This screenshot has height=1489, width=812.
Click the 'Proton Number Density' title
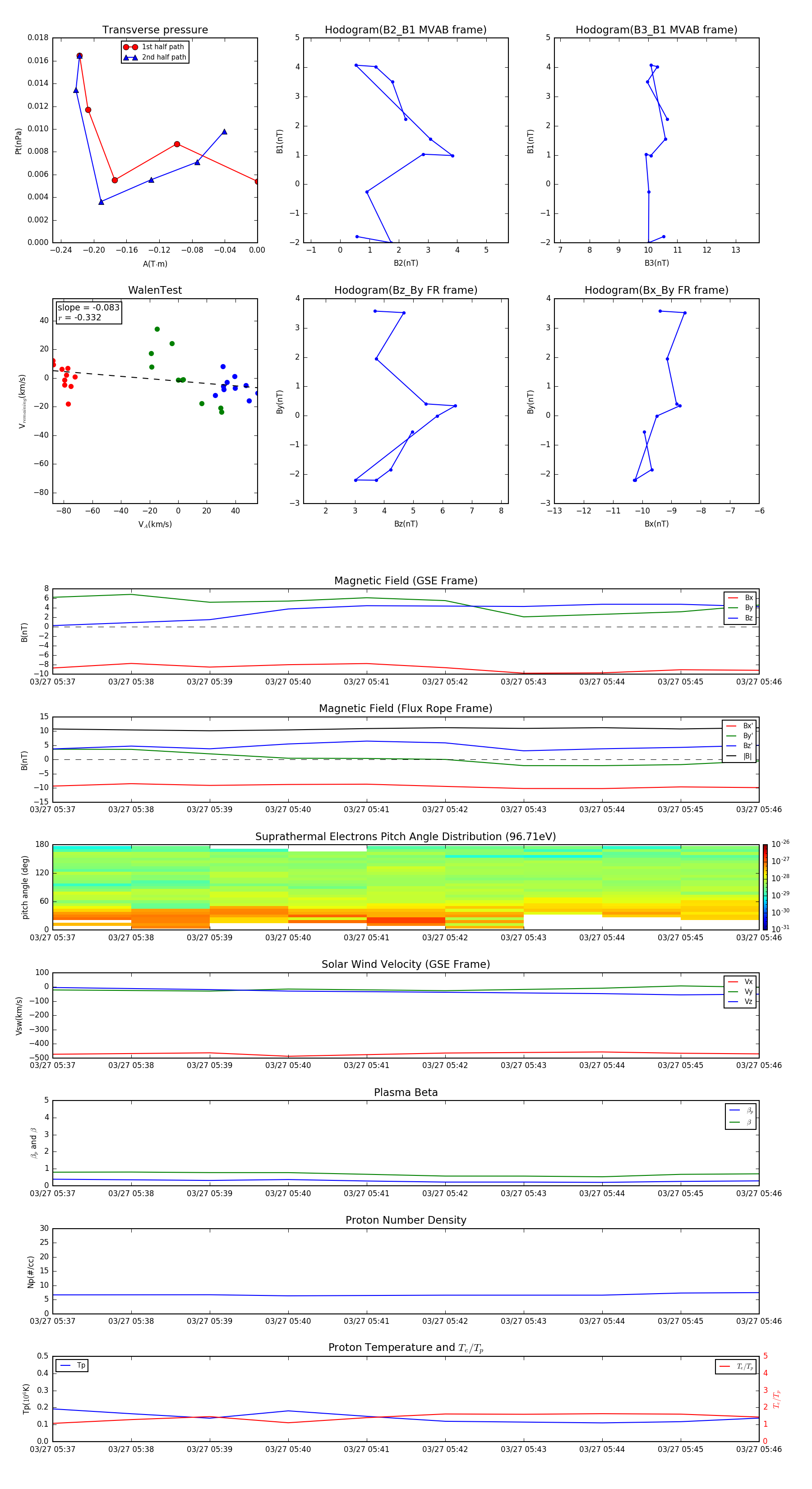406,1220
